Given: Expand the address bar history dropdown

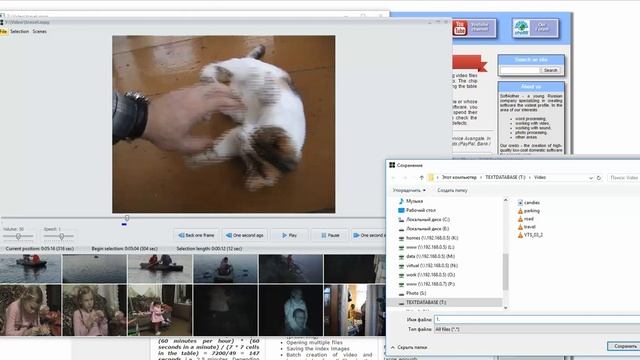Looking at the screenshot, I should click(591, 178).
